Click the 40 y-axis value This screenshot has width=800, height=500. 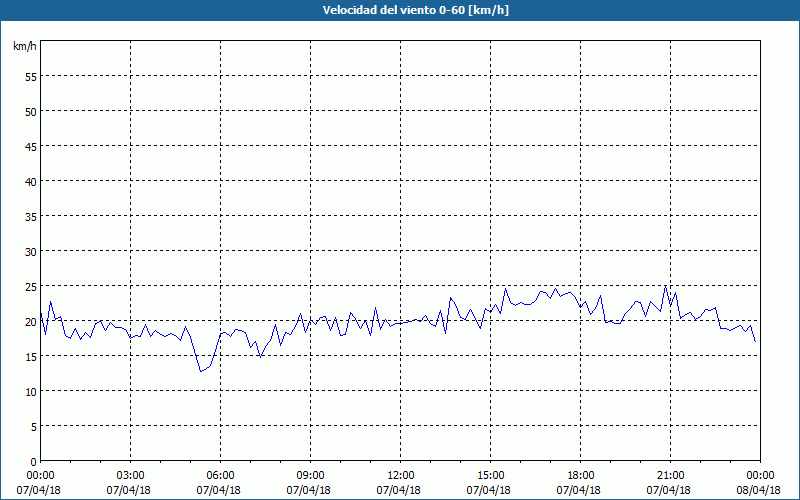[x=31, y=182]
